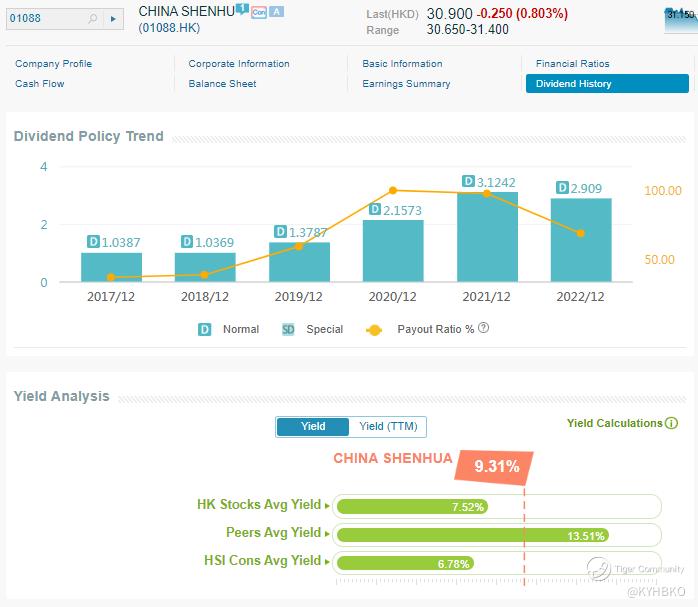Click the last price value '30.900'
This screenshot has width=698, height=607.
coord(449,14)
